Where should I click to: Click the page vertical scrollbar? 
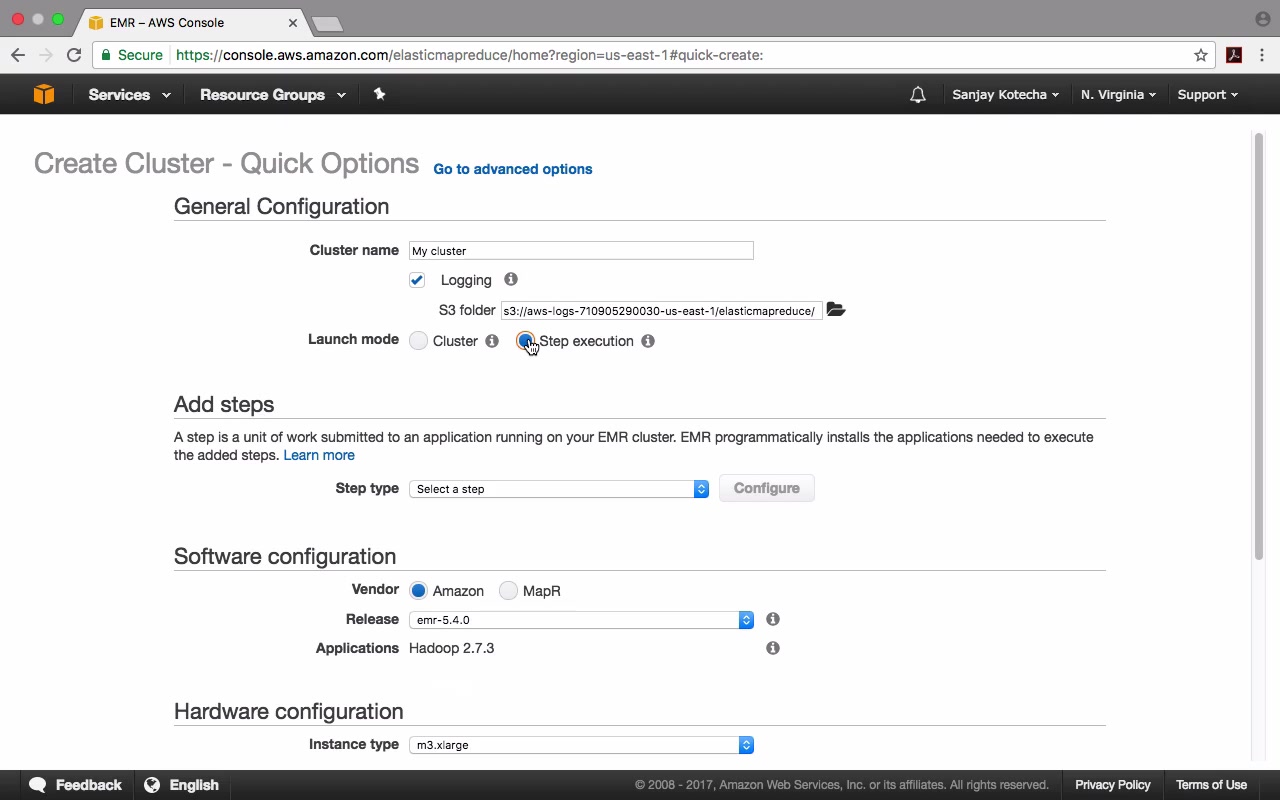coord(1258,346)
